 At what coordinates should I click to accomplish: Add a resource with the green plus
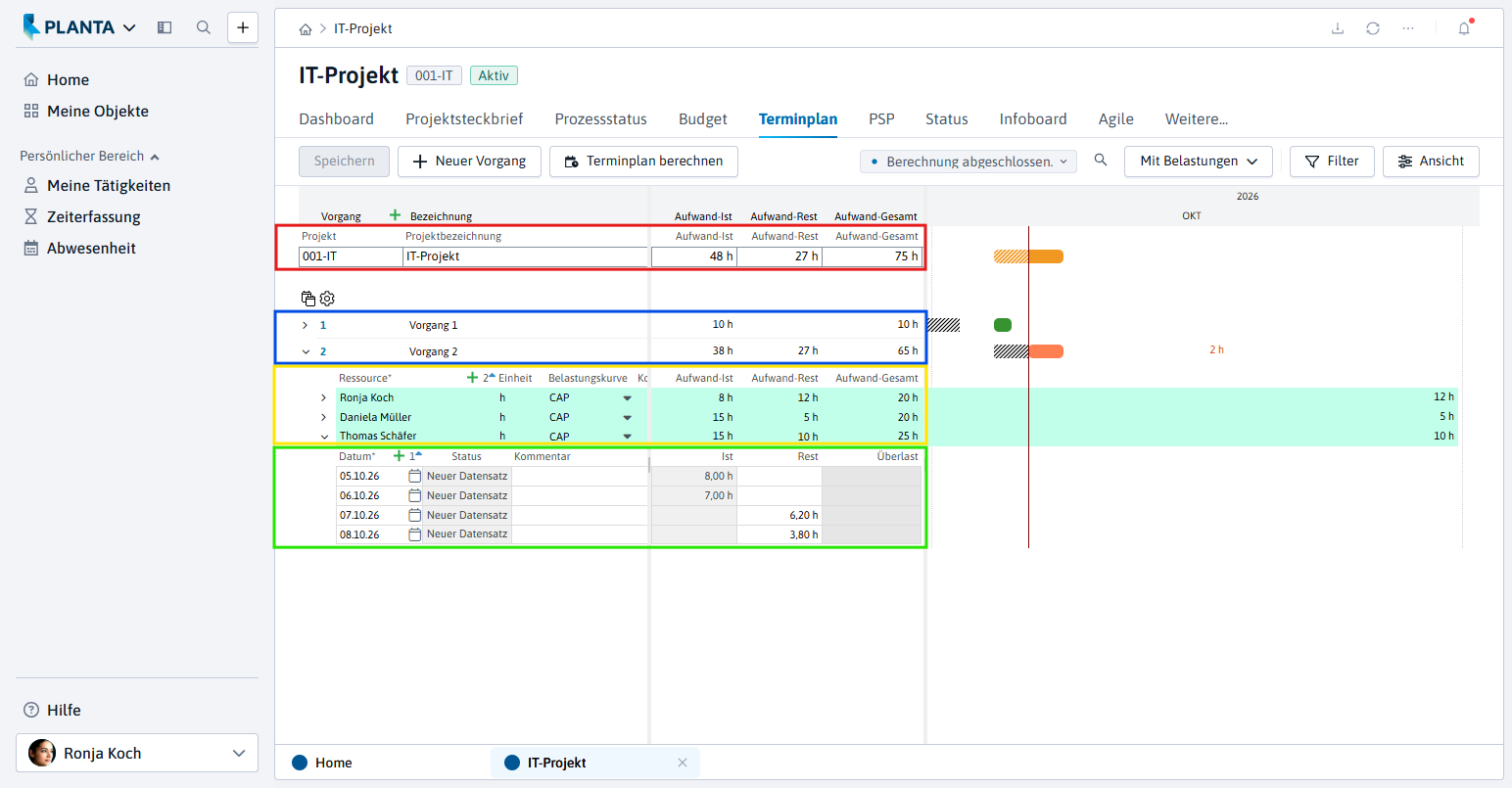coord(472,378)
